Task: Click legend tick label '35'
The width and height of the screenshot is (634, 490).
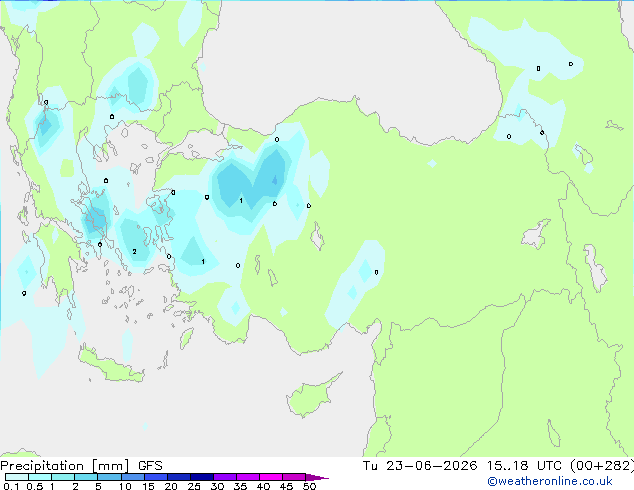Action: click(x=240, y=486)
